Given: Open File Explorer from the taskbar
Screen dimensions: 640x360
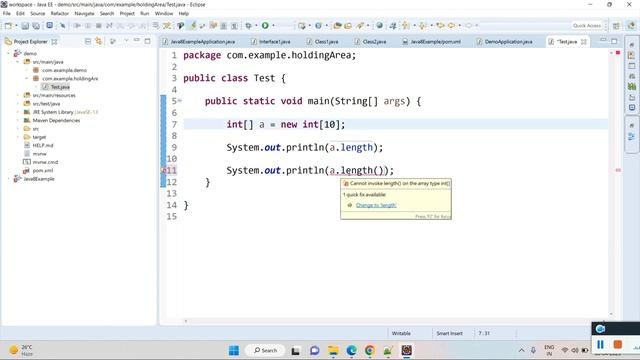Looking at the screenshot, I should 333,350.
